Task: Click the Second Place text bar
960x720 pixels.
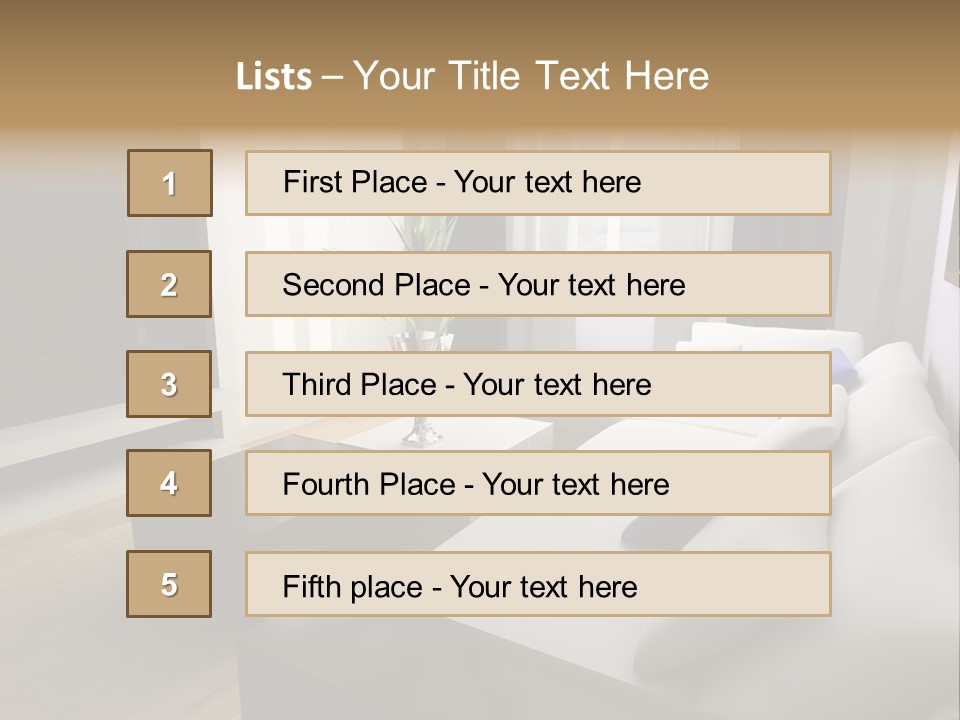Action: [538, 284]
